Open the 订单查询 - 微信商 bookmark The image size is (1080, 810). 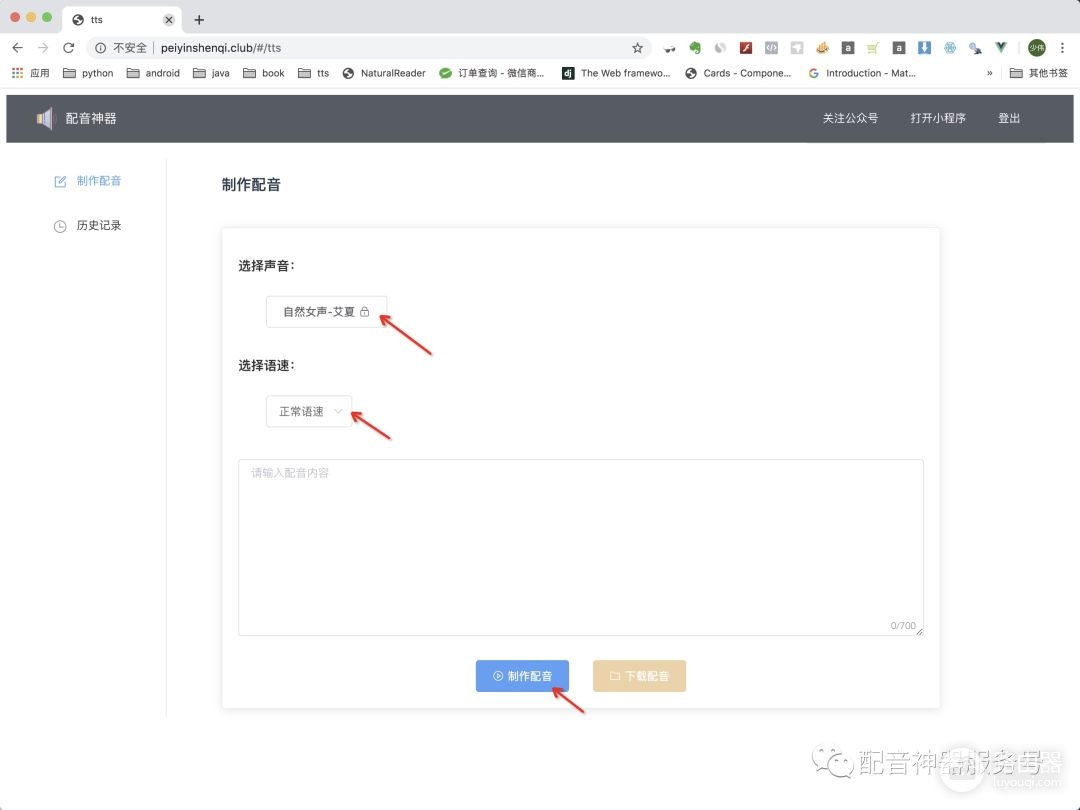point(492,73)
